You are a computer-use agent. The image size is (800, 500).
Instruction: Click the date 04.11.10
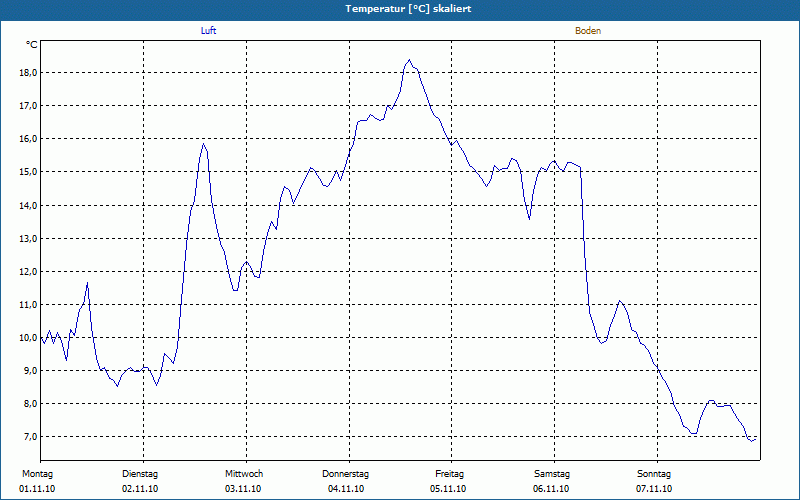click(x=346, y=489)
